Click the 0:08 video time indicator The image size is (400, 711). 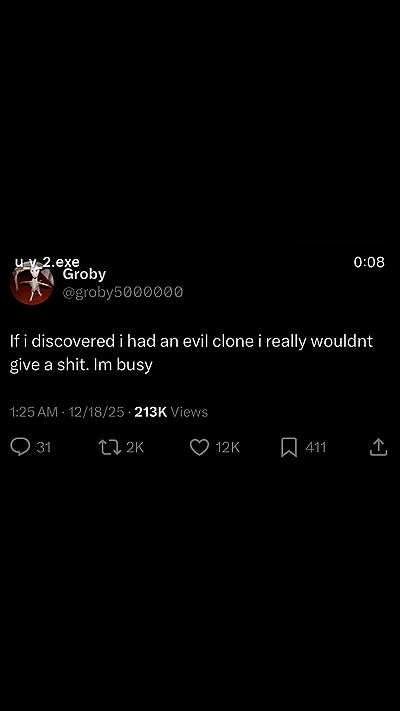click(369, 262)
